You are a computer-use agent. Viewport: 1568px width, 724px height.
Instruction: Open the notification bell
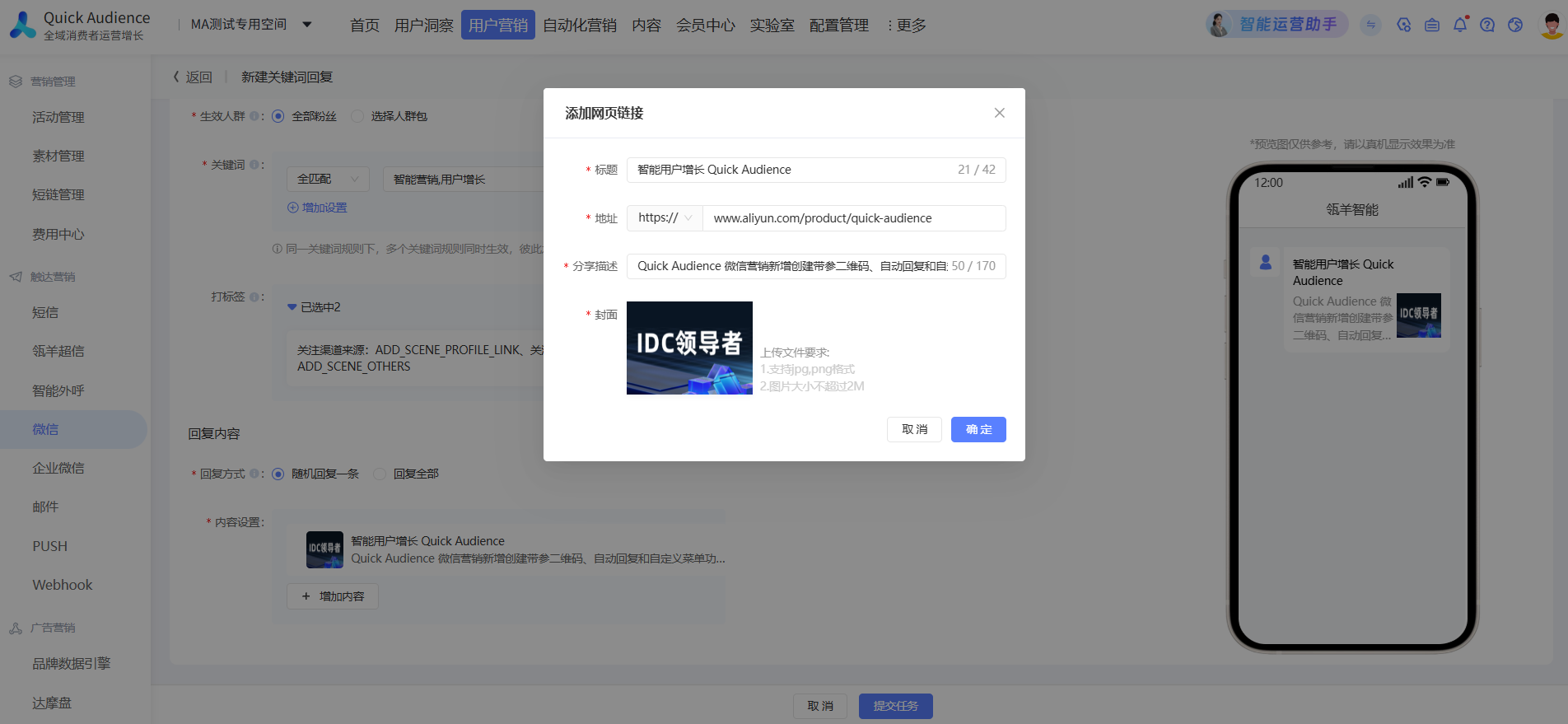pyautogui.click(x=1460, y=25)
